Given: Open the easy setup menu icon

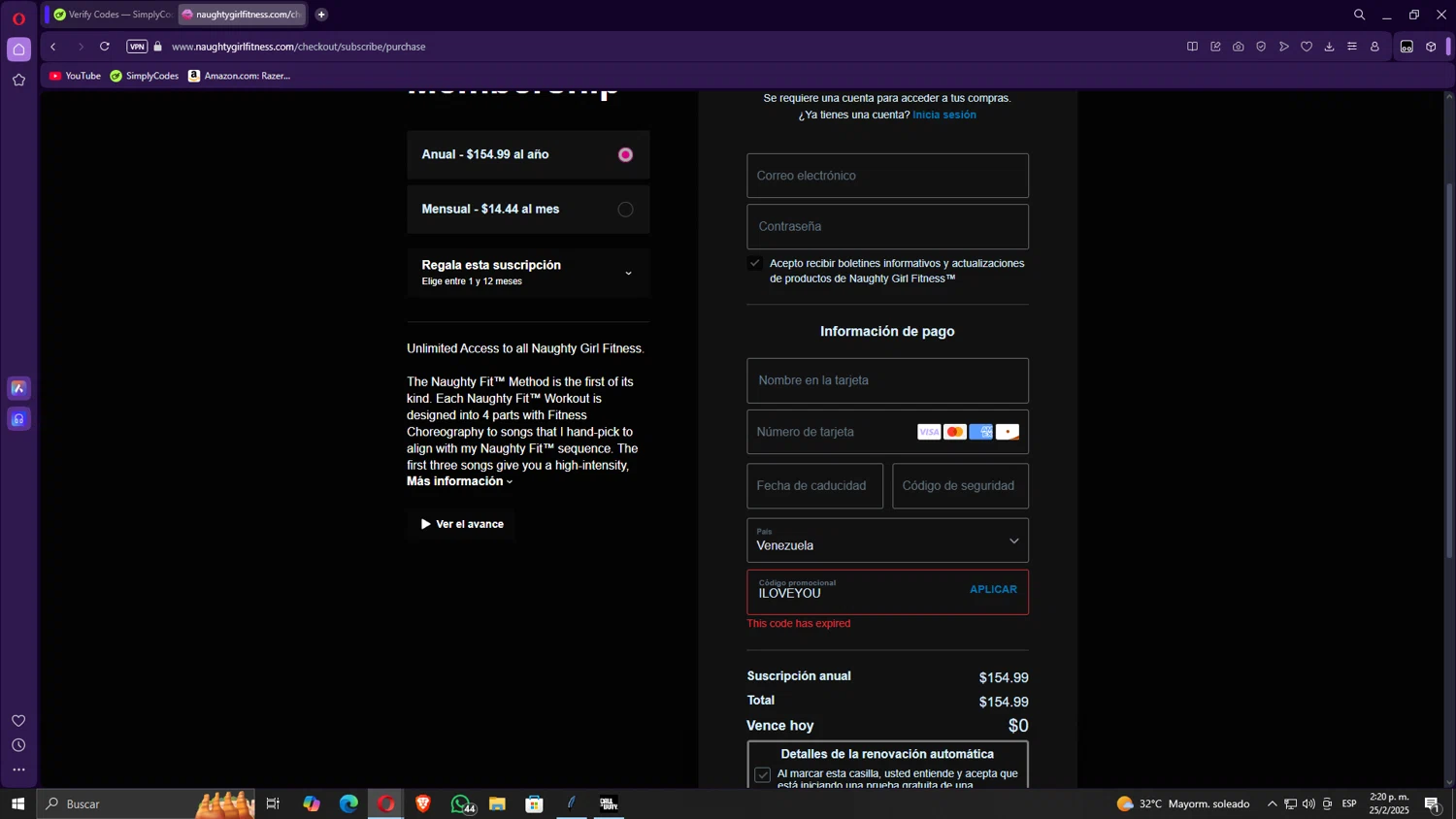Looking at the screenshot, I should coord(1352,47).
